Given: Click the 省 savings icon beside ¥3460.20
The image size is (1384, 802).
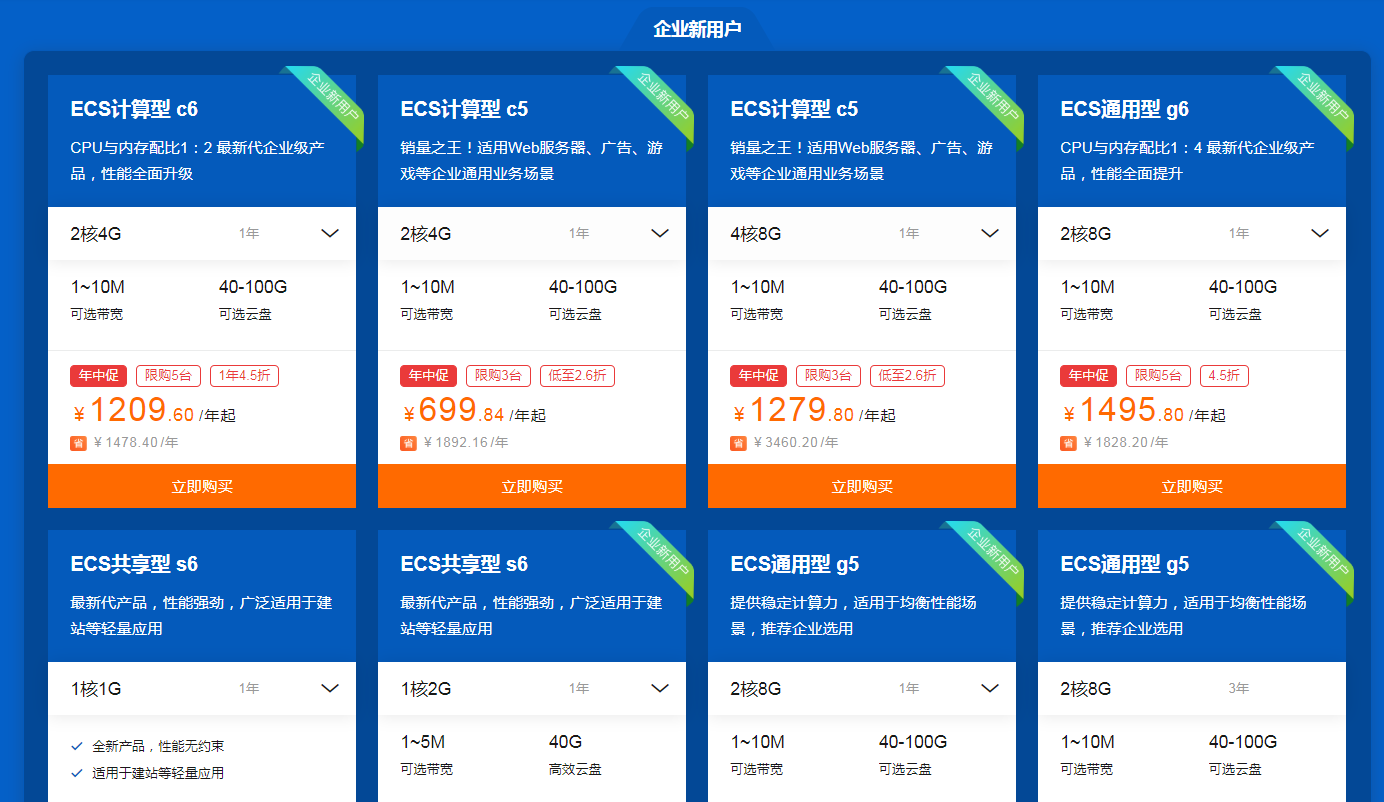Looking at the screenshot, I should point(738,443).
